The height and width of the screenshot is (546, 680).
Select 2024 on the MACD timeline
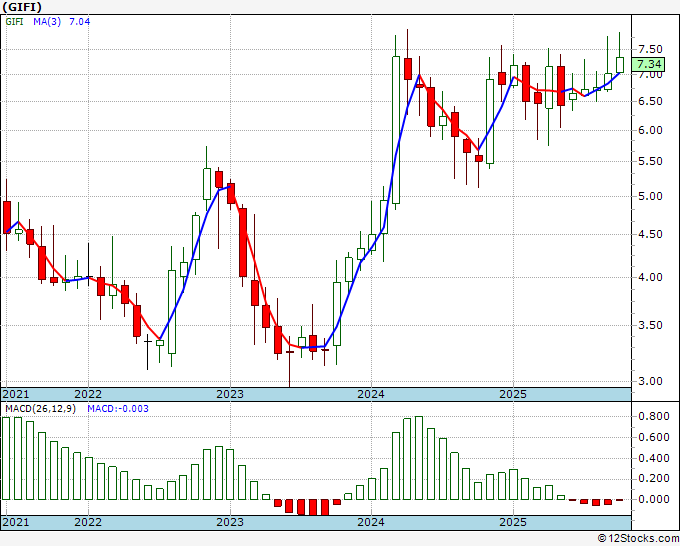tap(371, 522)
